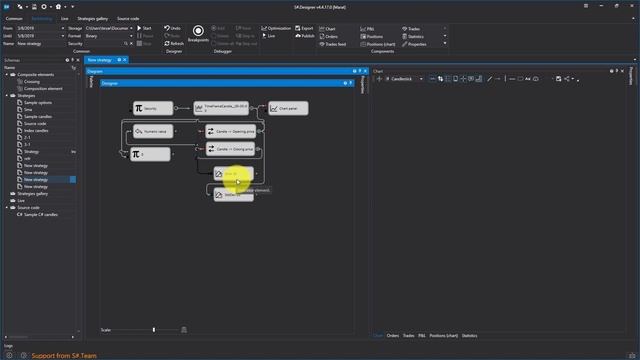Open the Format Binary dropdown
This screenshot has height=360, width=640.
point(131,36)
